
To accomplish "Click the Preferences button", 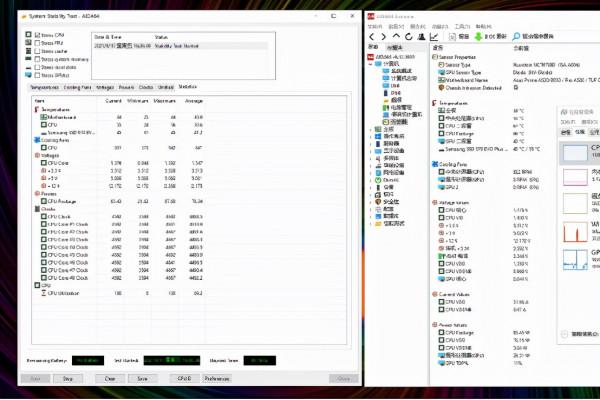I will tap(217, 379).
